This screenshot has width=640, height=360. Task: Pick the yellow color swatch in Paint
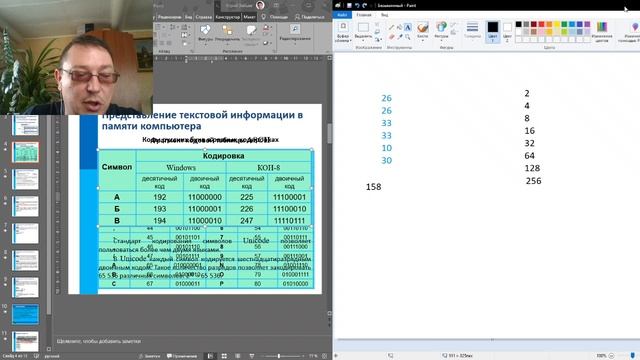[x=557, y=24]
